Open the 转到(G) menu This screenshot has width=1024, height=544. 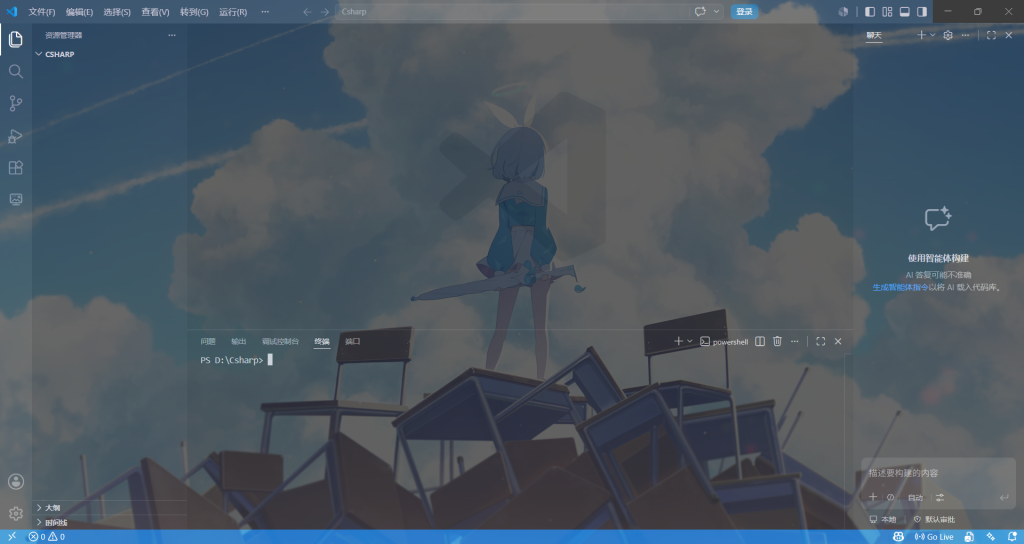tap(194, 12)
